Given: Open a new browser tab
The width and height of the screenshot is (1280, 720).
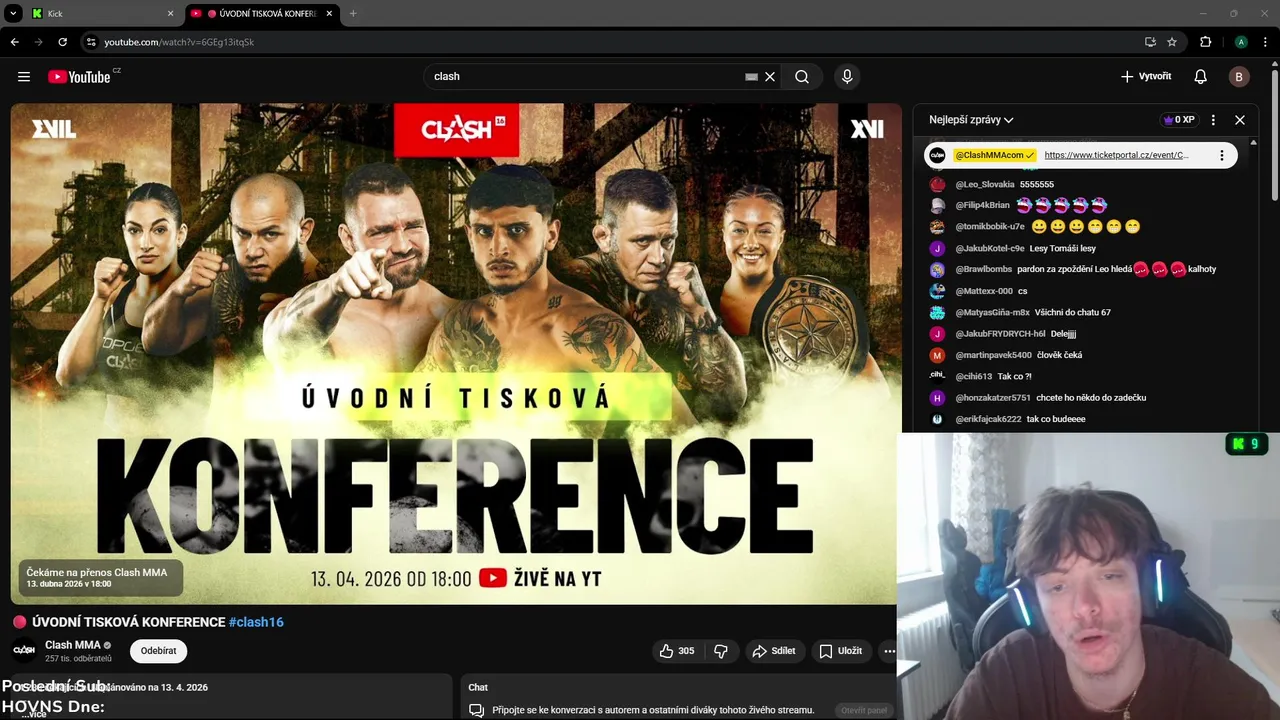Looking at the screenshot, I should pos(353,14).
